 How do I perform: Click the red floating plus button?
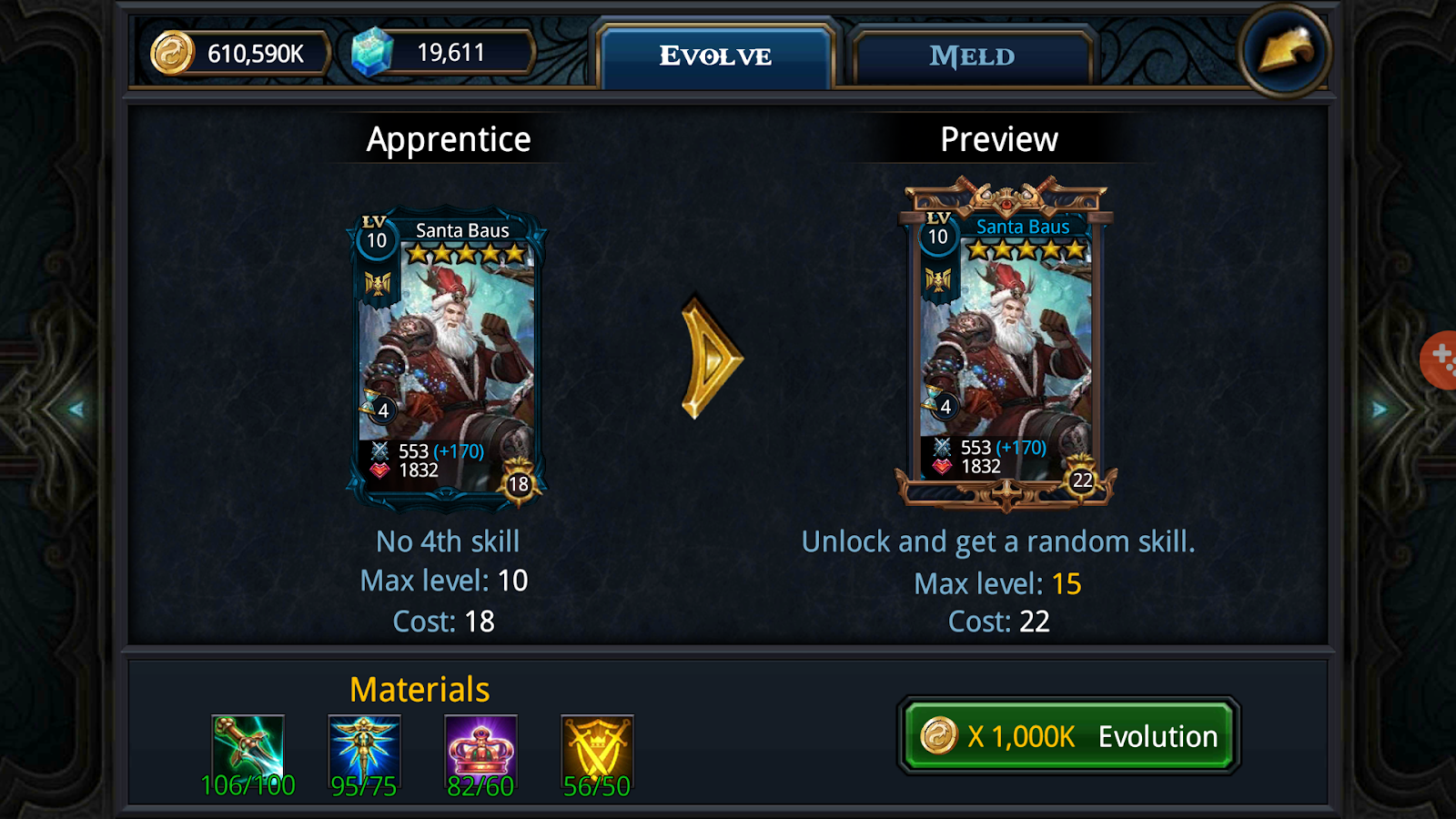point(1440,360)
